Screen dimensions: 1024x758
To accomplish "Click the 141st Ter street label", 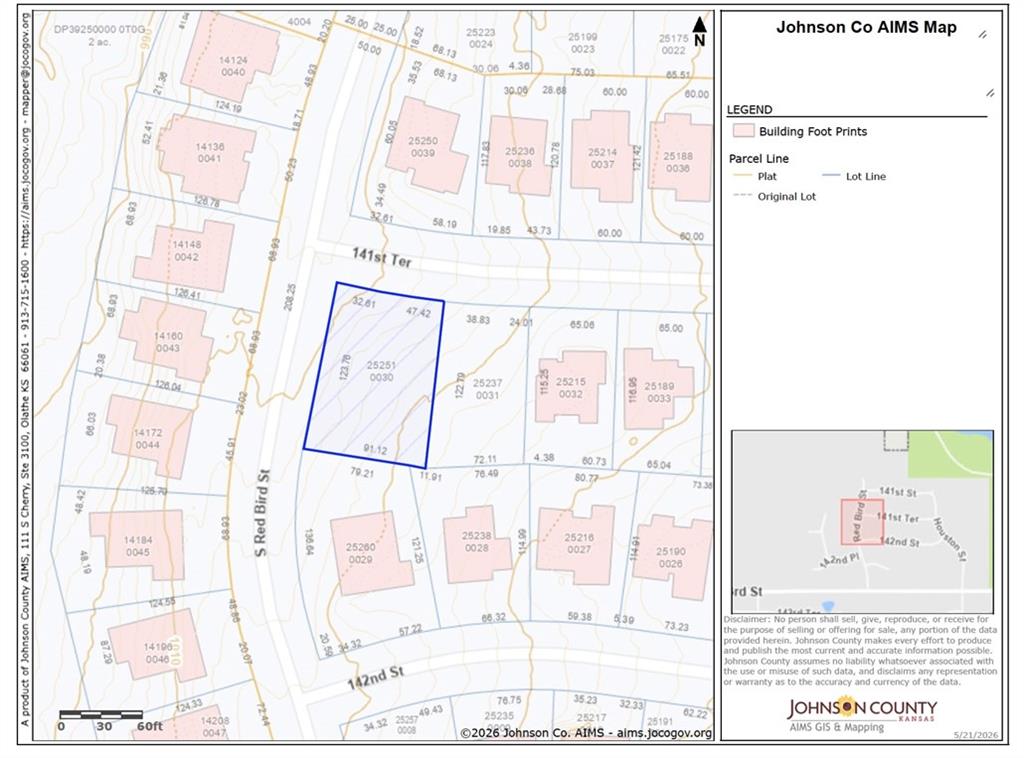I will pos(382,257).
